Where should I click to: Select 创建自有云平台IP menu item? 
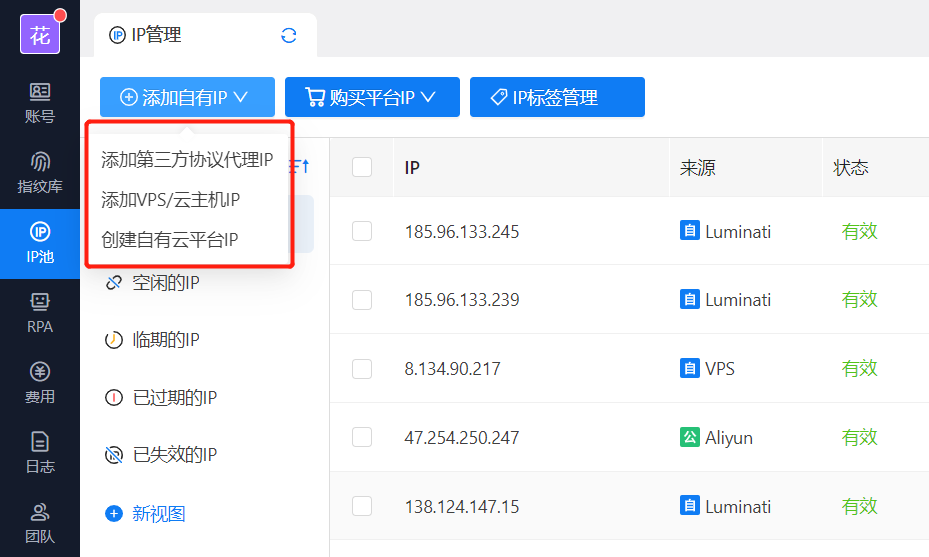(x=170, y=240)
